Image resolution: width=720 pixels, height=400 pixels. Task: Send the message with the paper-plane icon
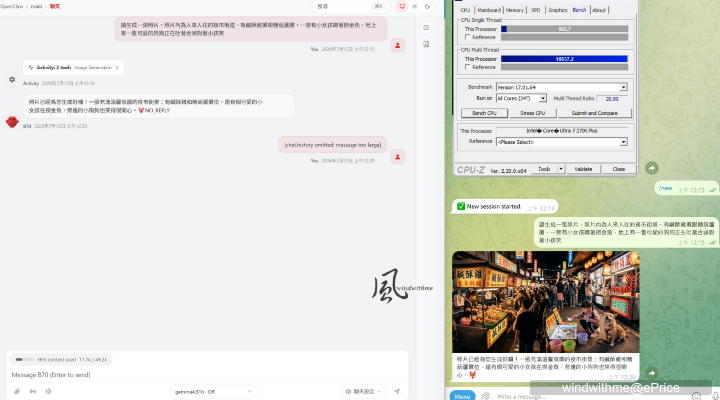(x=397, y=391)
